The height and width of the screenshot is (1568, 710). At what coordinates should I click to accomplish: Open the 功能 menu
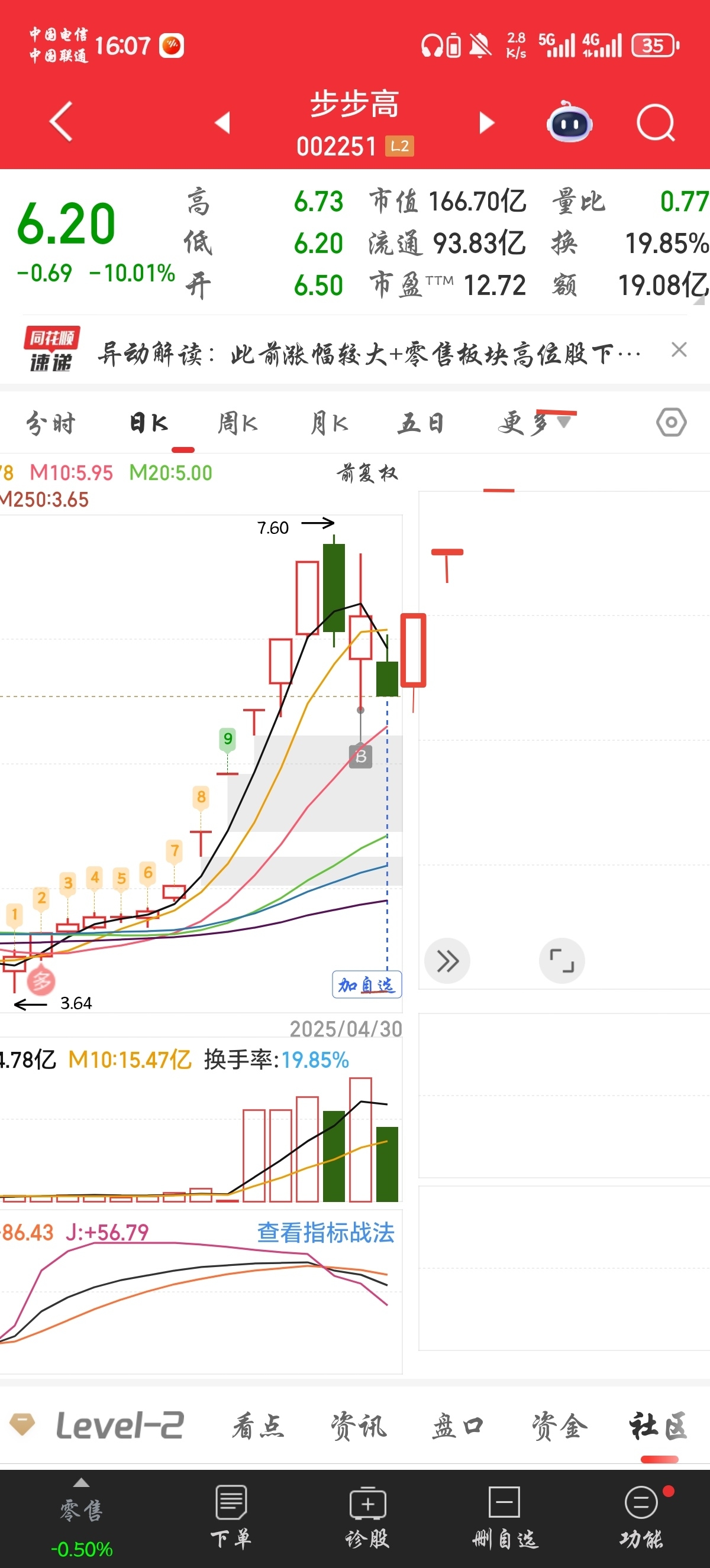tap(641, 1517)
